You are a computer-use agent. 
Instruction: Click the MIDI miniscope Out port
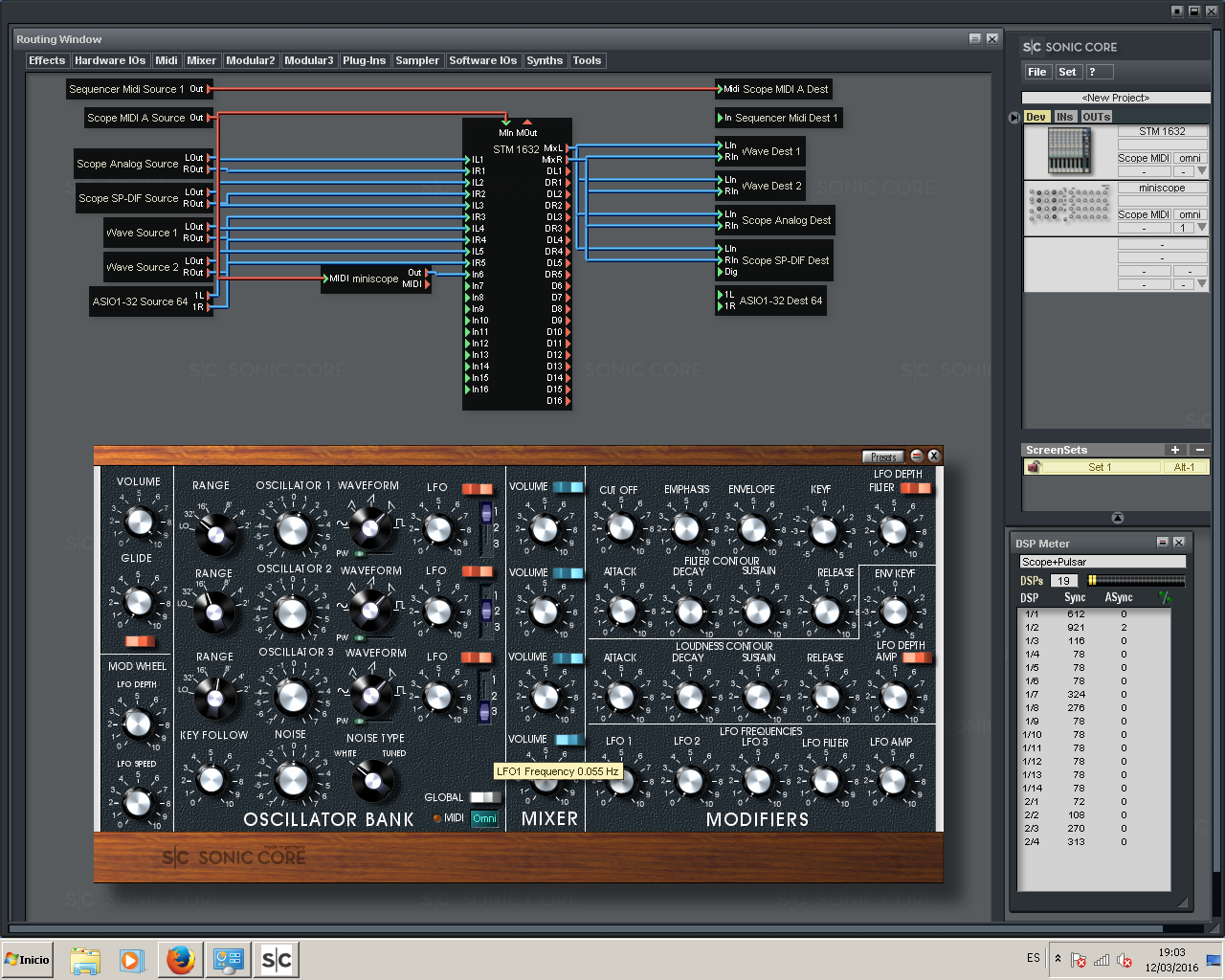428,274
